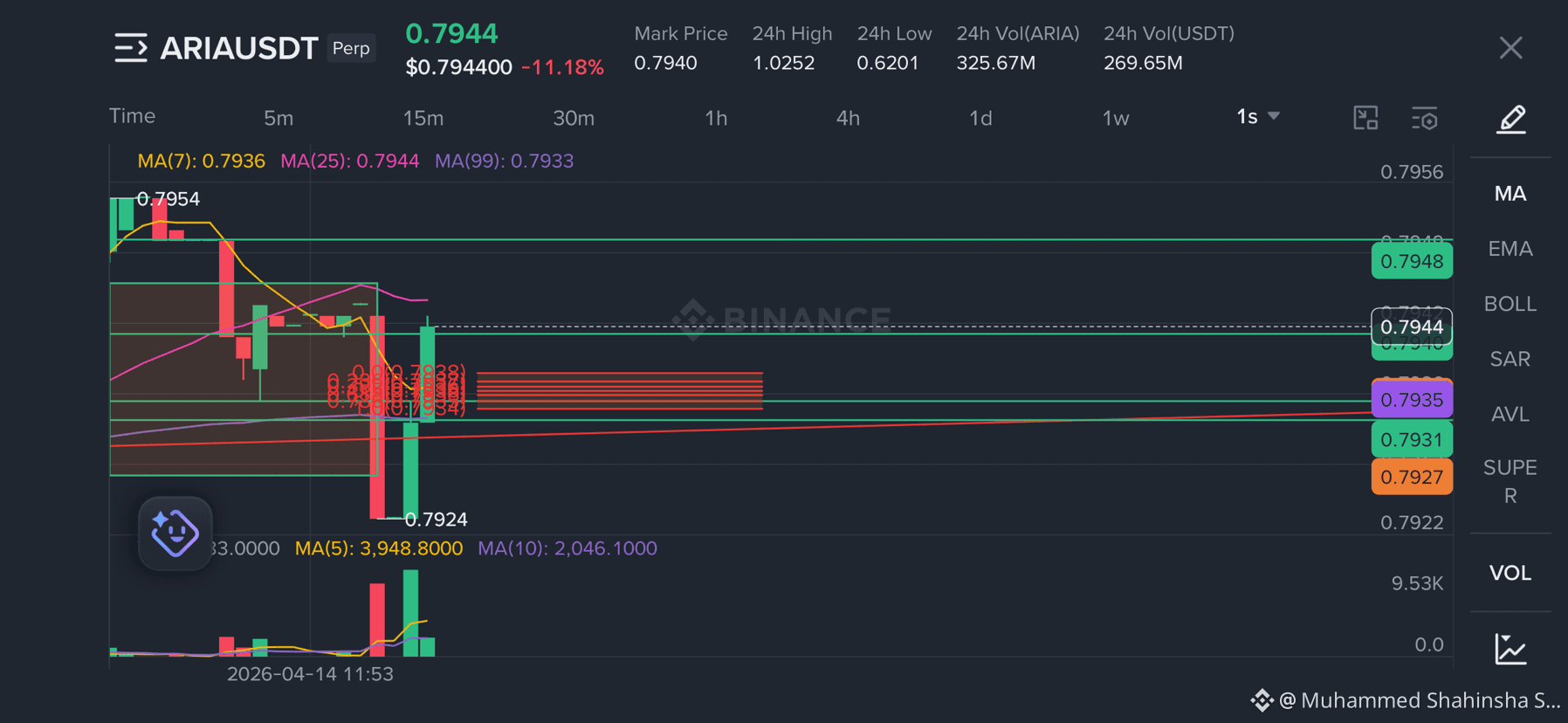Switch to the 1h timeframe
Image resolution: width=1568 pixels, height=723 pixels.
tap(716, 118)
